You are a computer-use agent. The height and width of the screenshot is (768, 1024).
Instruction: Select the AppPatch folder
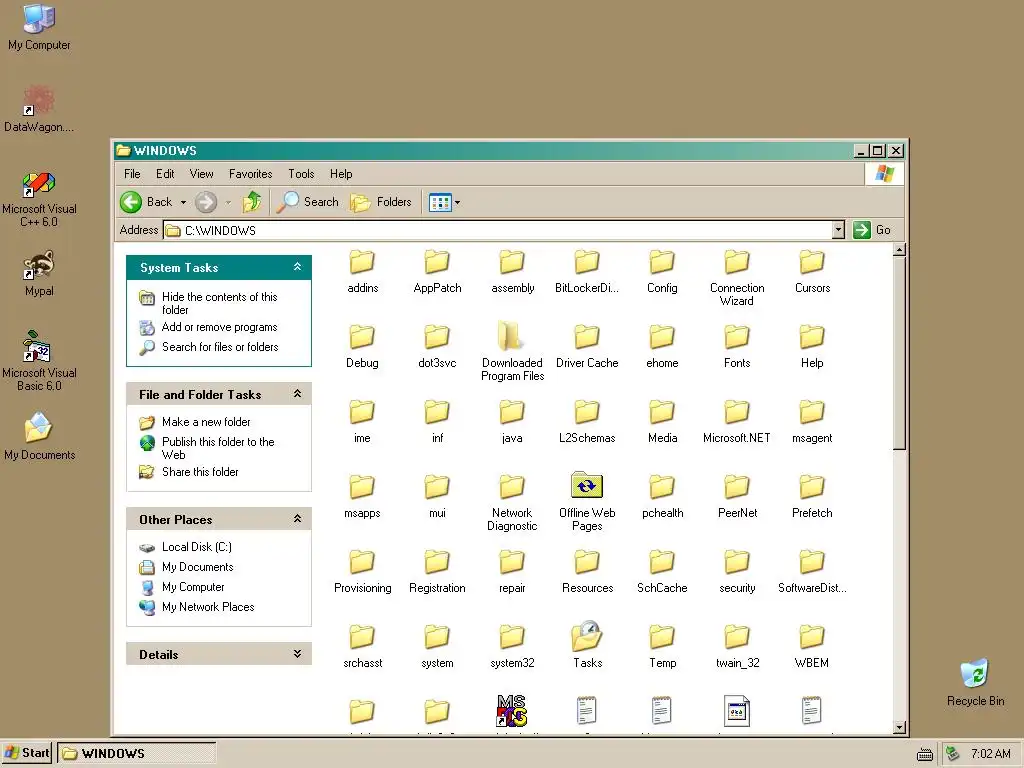pos(437,272)
